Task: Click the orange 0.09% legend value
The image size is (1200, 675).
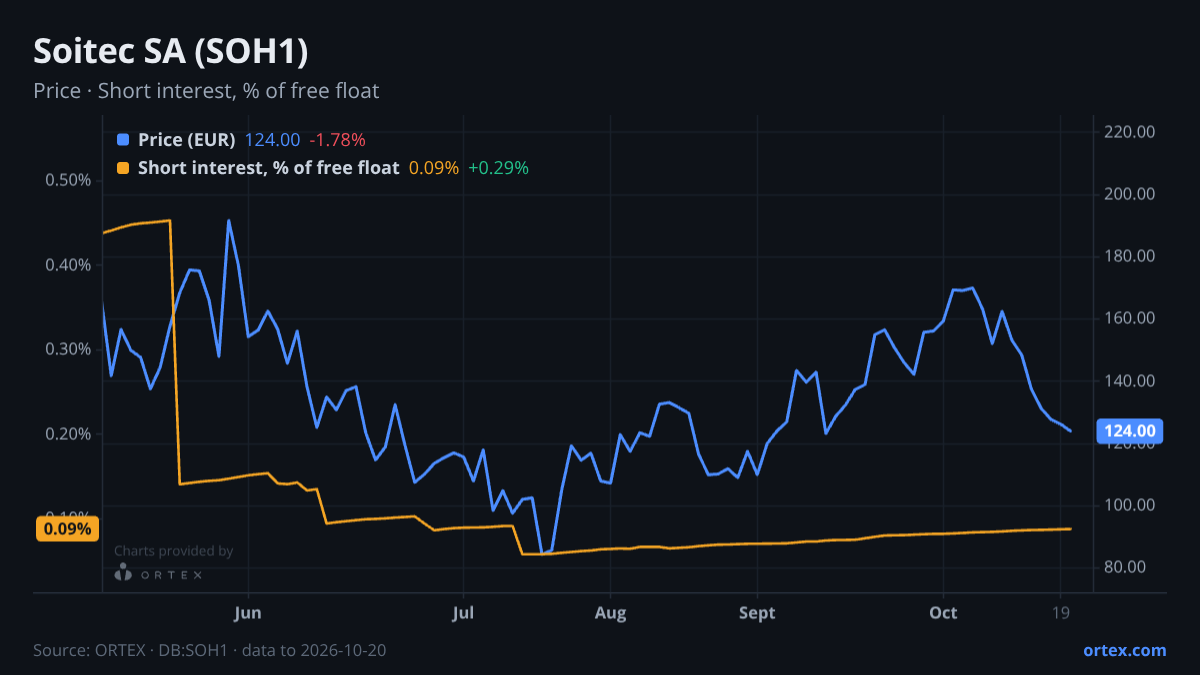Action: 434,168
